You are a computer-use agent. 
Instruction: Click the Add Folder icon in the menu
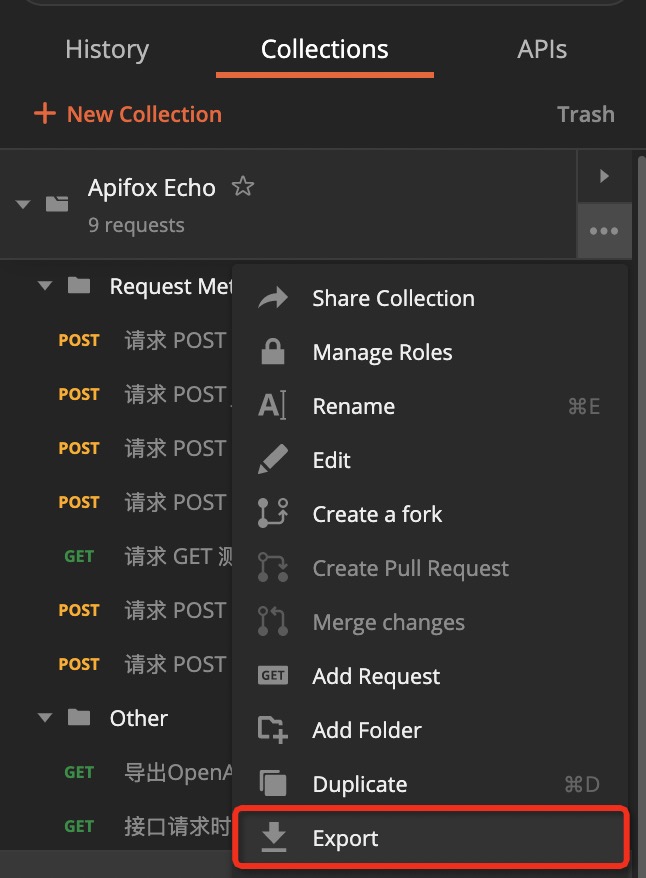(271, 730)
